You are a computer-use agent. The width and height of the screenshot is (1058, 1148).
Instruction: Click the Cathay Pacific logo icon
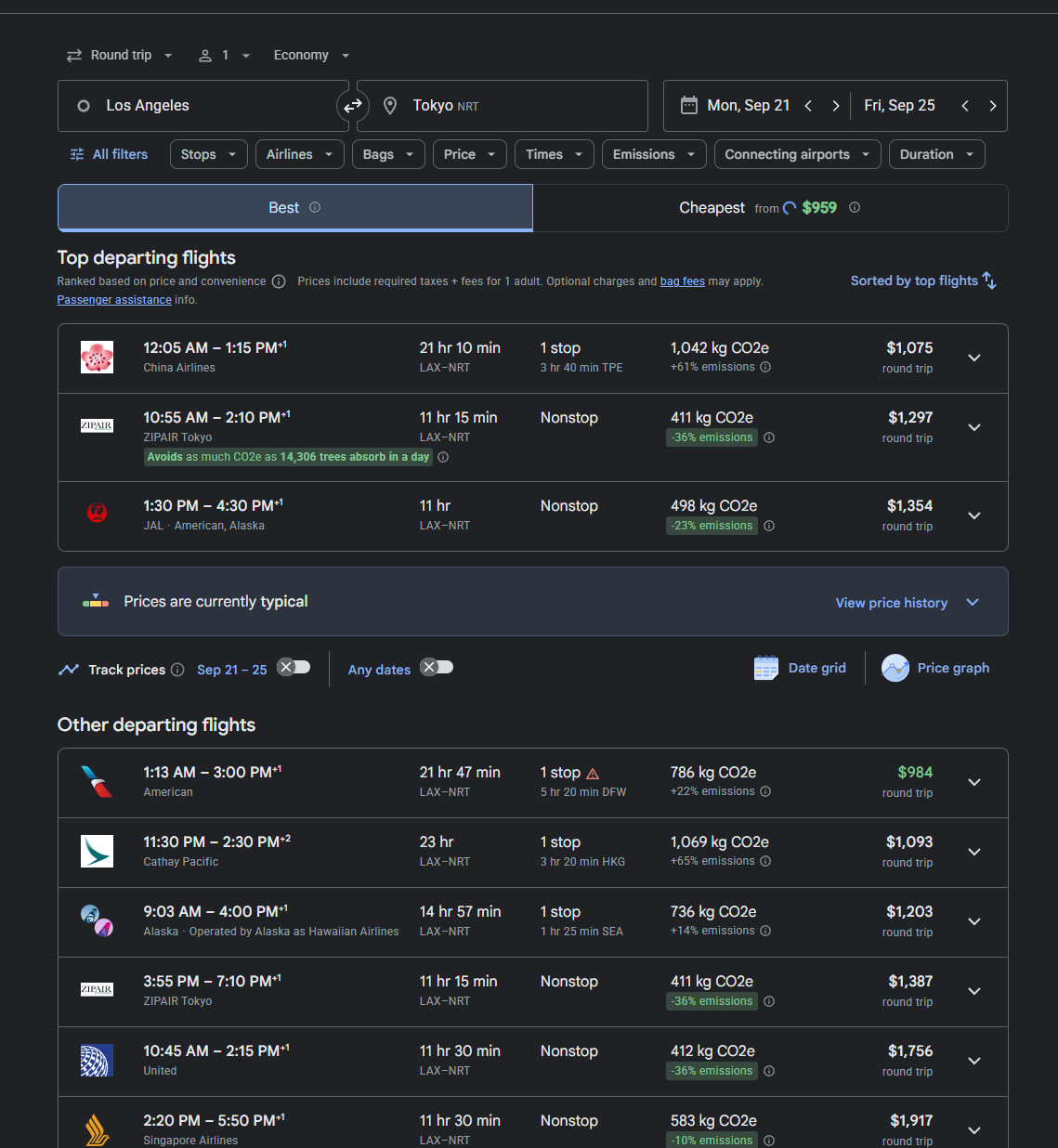[x=97, y=851]
